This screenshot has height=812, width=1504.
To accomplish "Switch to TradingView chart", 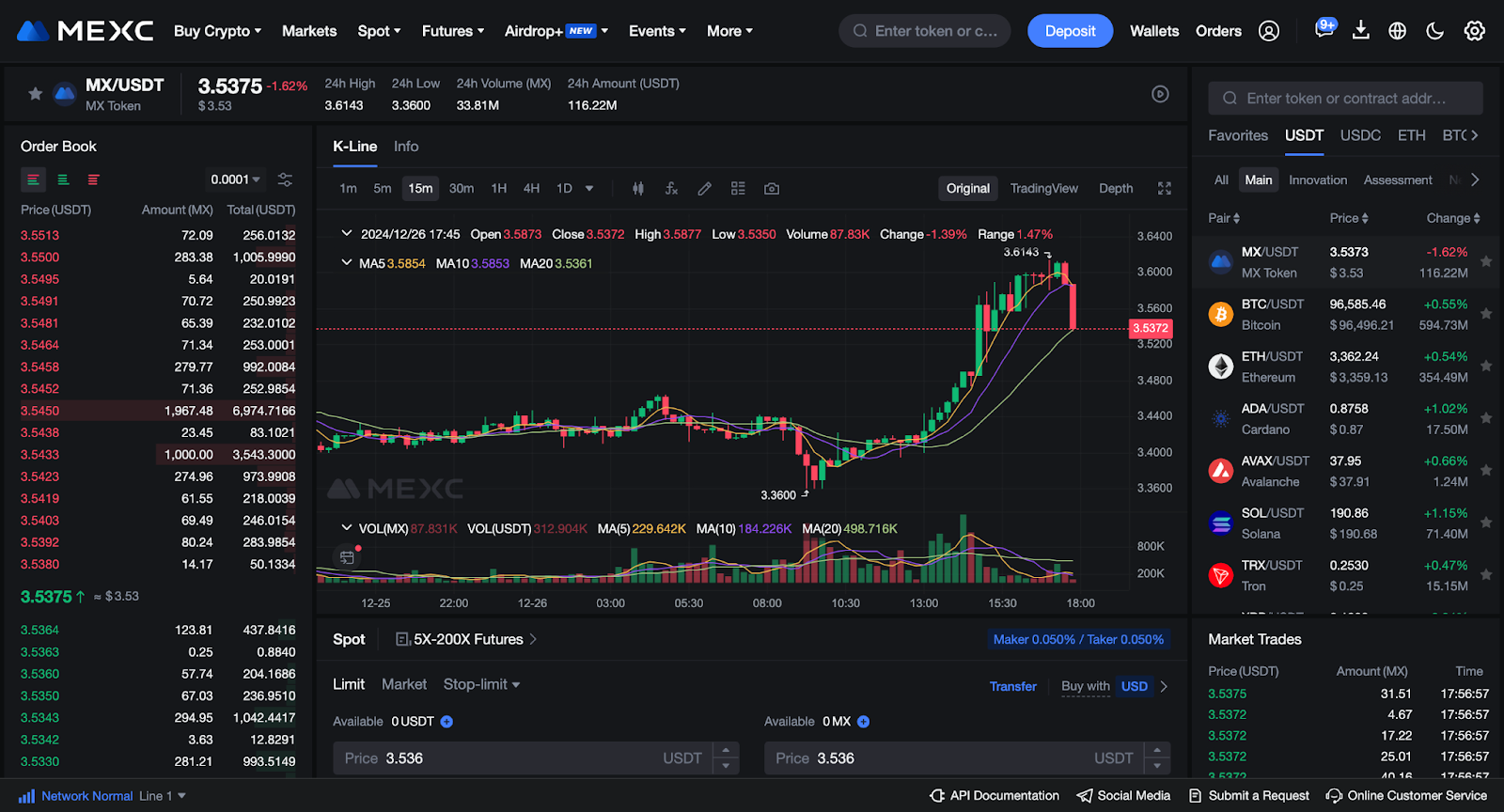I will click(1043, 188).
